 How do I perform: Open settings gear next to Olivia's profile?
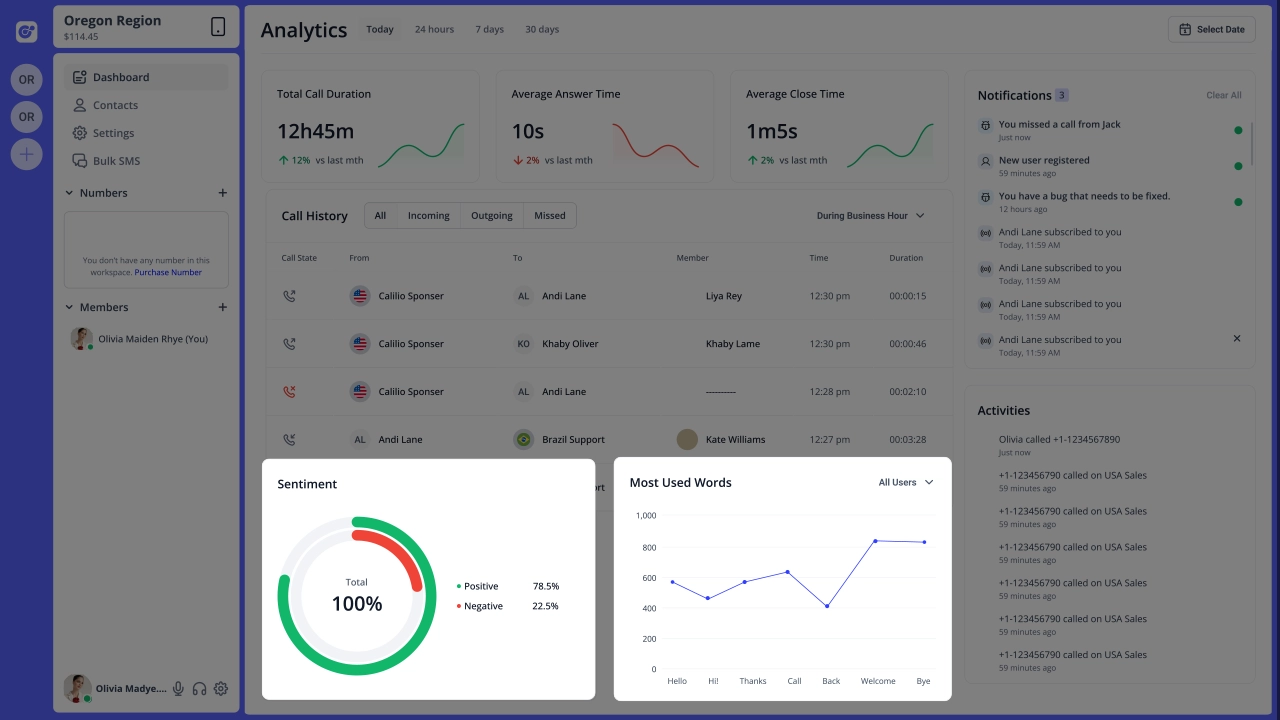pyautogui.click(x=221, y=689)
